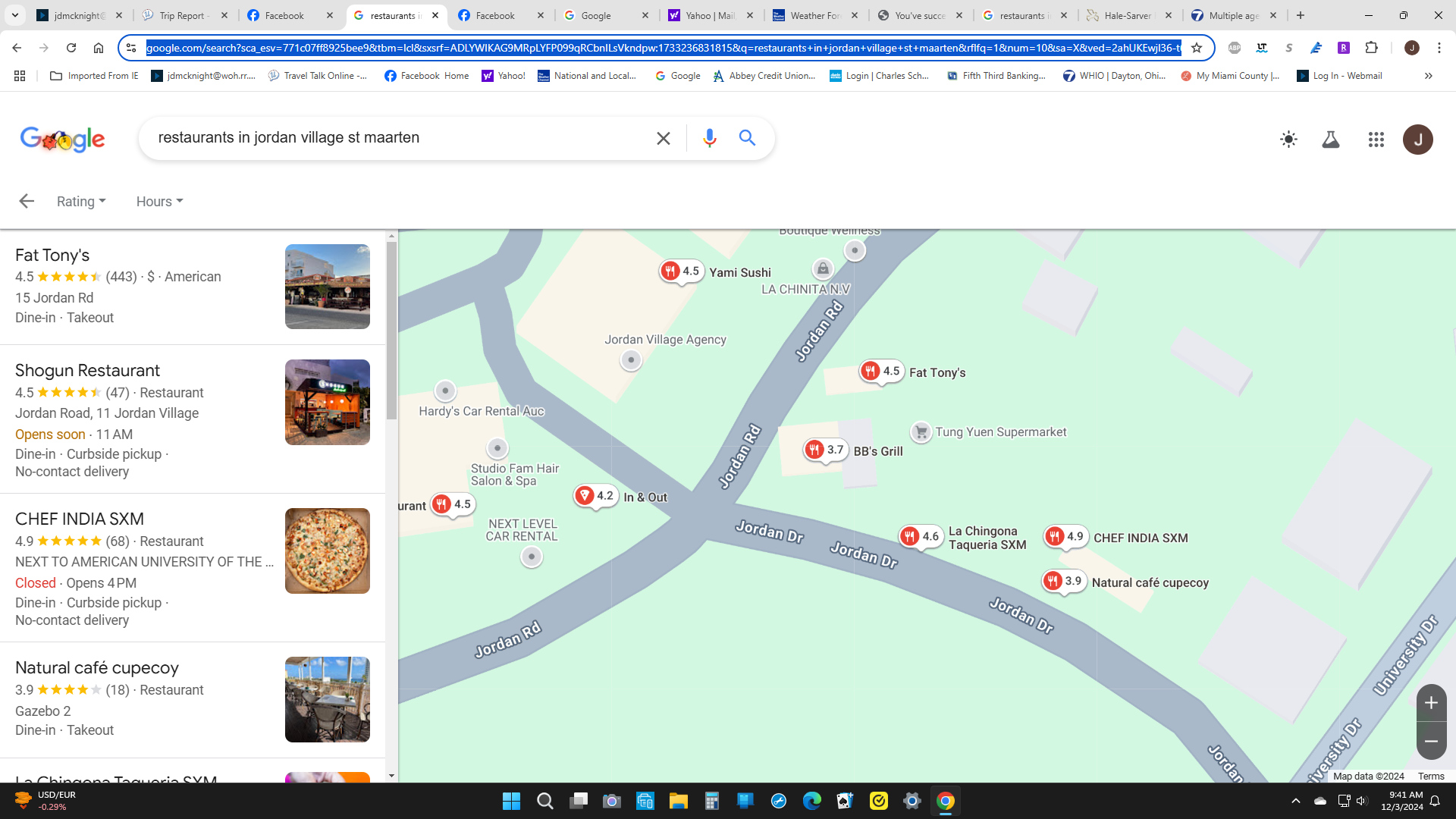Click Tung Yuen Supermarket cart marker
The image size is (1456, 819).
click(921, 432)
